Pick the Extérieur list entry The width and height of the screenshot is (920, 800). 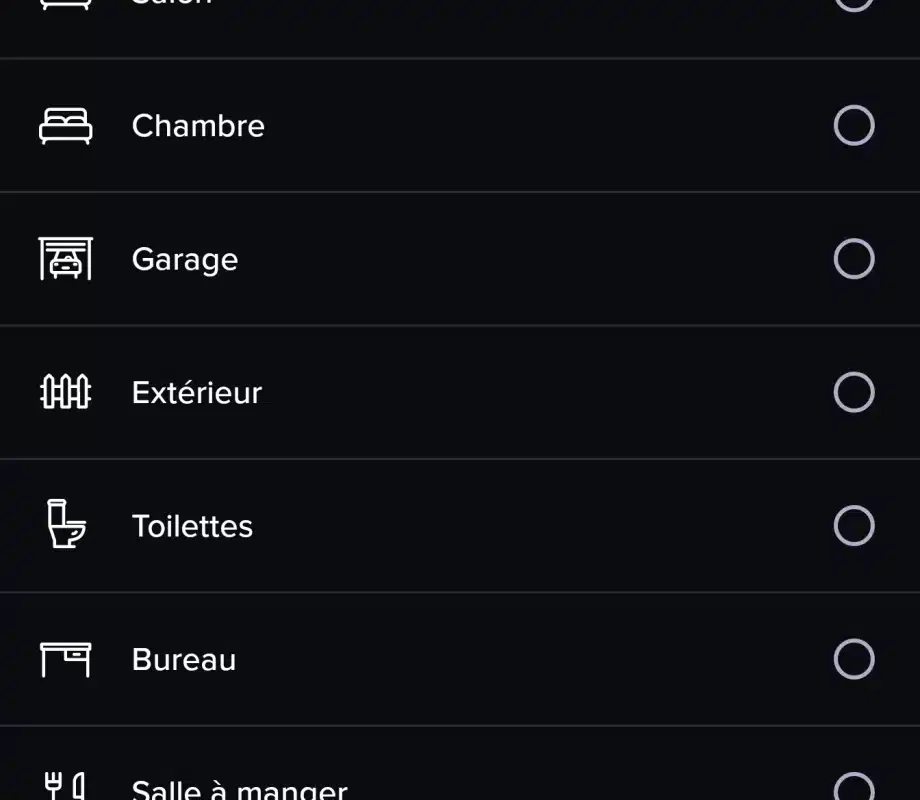tap(460, 392)
